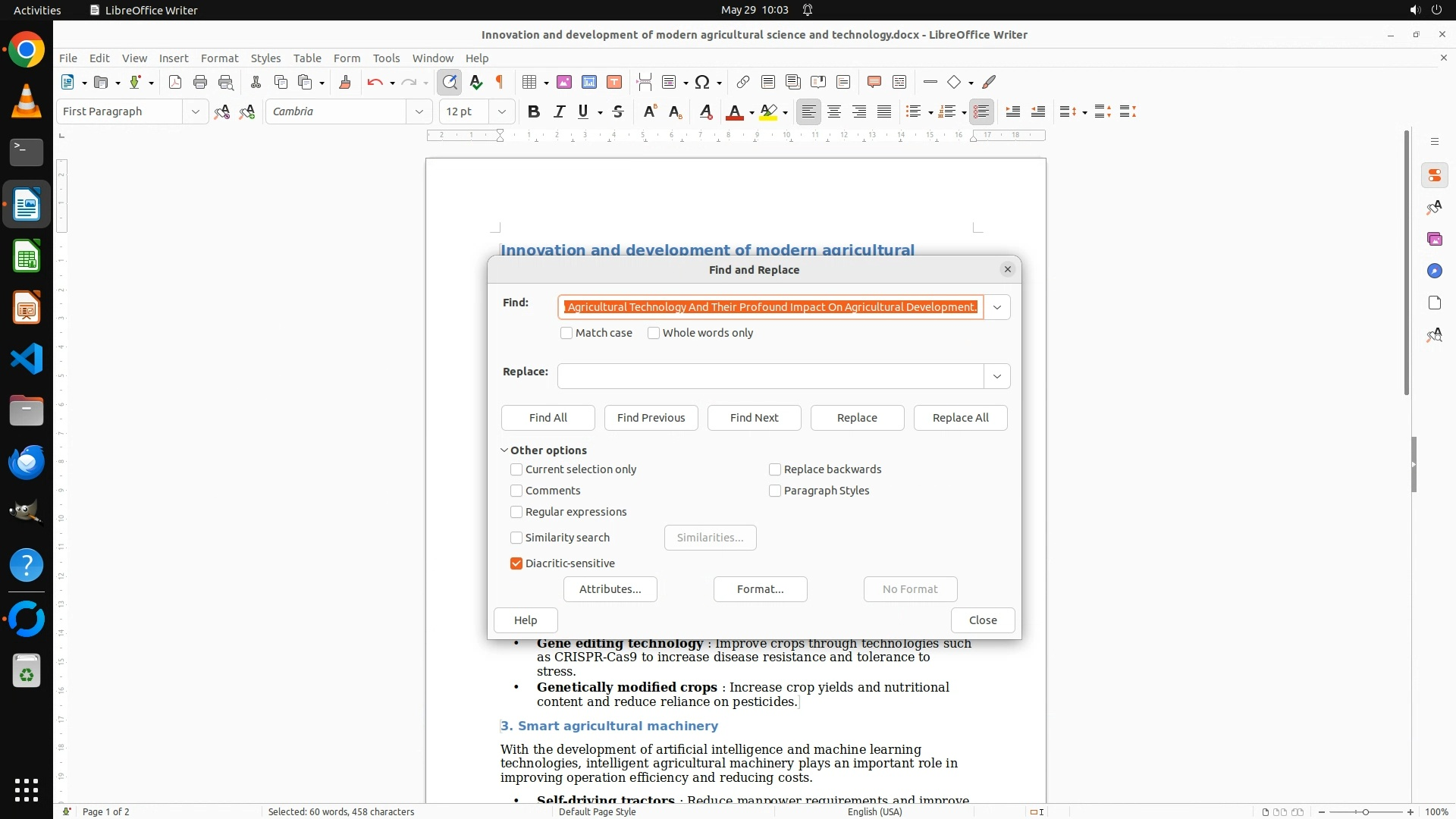Toggle formatting marks pilcrow icon
Screen dimensions: 1456x819
click(x=500, y=82)
